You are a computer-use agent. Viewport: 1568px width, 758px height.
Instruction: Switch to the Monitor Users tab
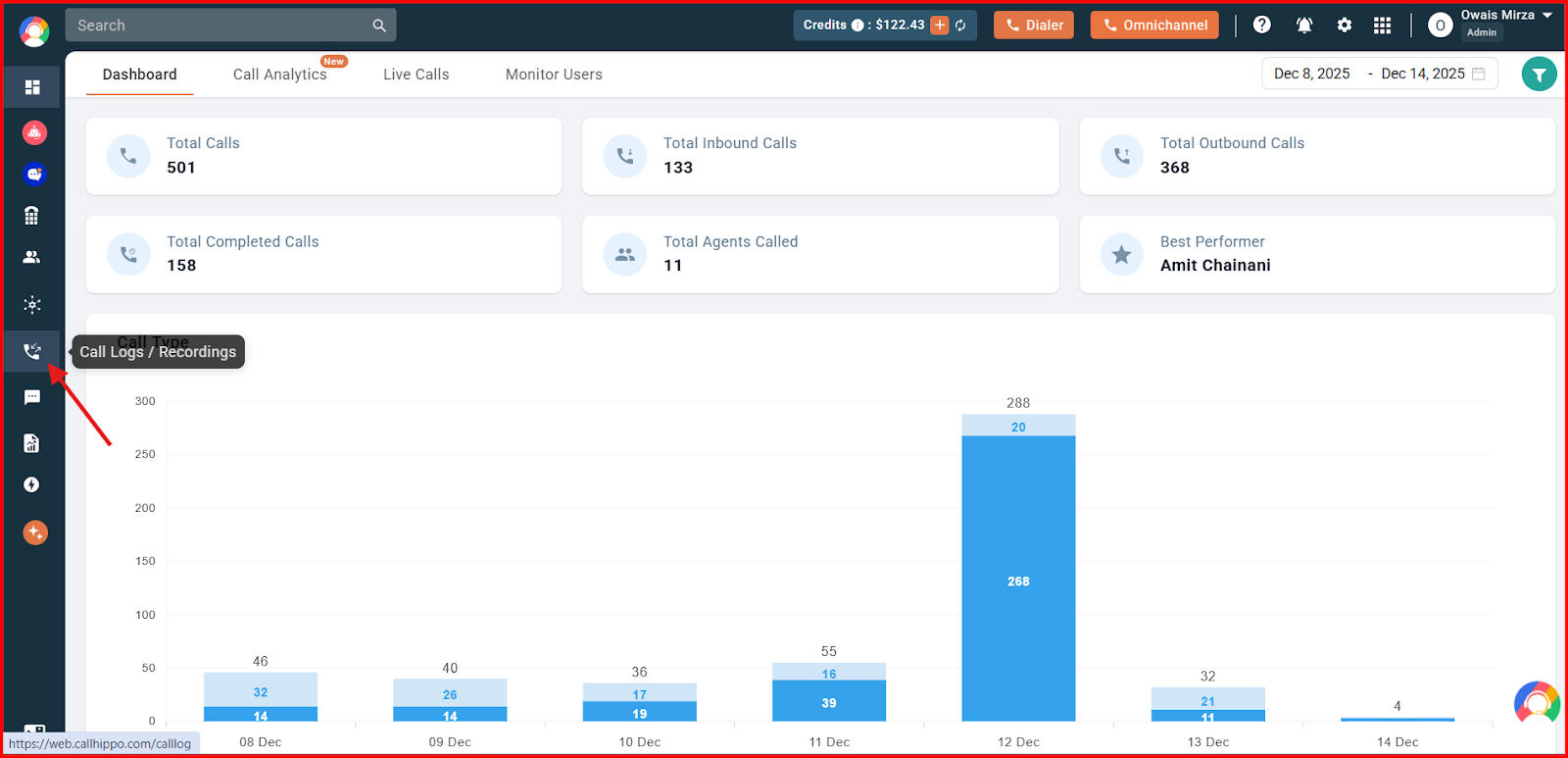(x=554, y=75)
